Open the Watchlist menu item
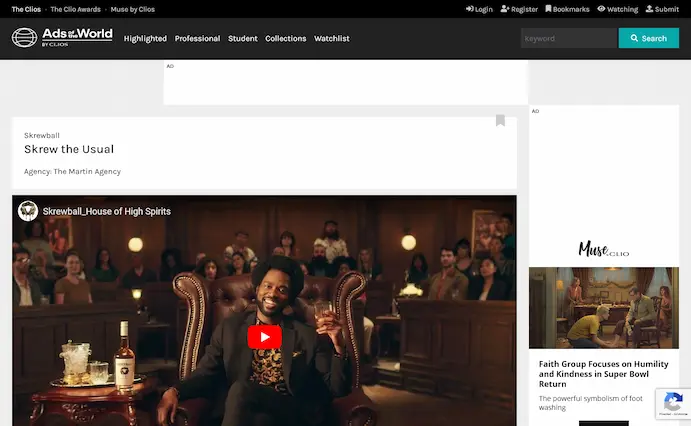Image resolution: width=691 pixels, height=426 pixels. (332, 39)
